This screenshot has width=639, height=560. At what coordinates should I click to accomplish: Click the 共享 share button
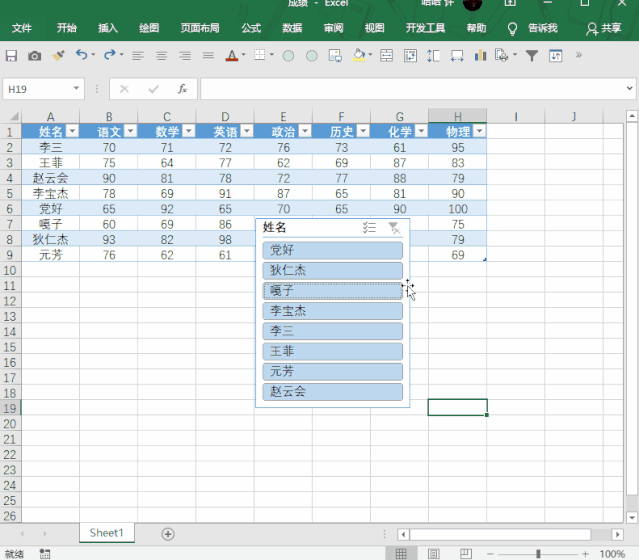tap(604, 28)
